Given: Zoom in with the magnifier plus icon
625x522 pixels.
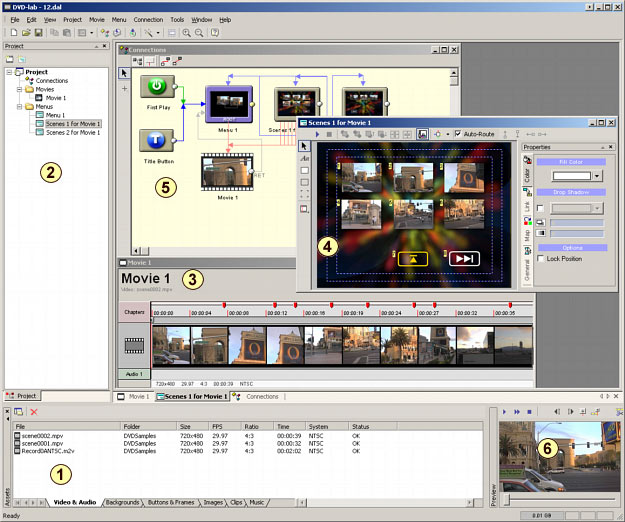Looking at the screenshot, I should click(186, 33).
